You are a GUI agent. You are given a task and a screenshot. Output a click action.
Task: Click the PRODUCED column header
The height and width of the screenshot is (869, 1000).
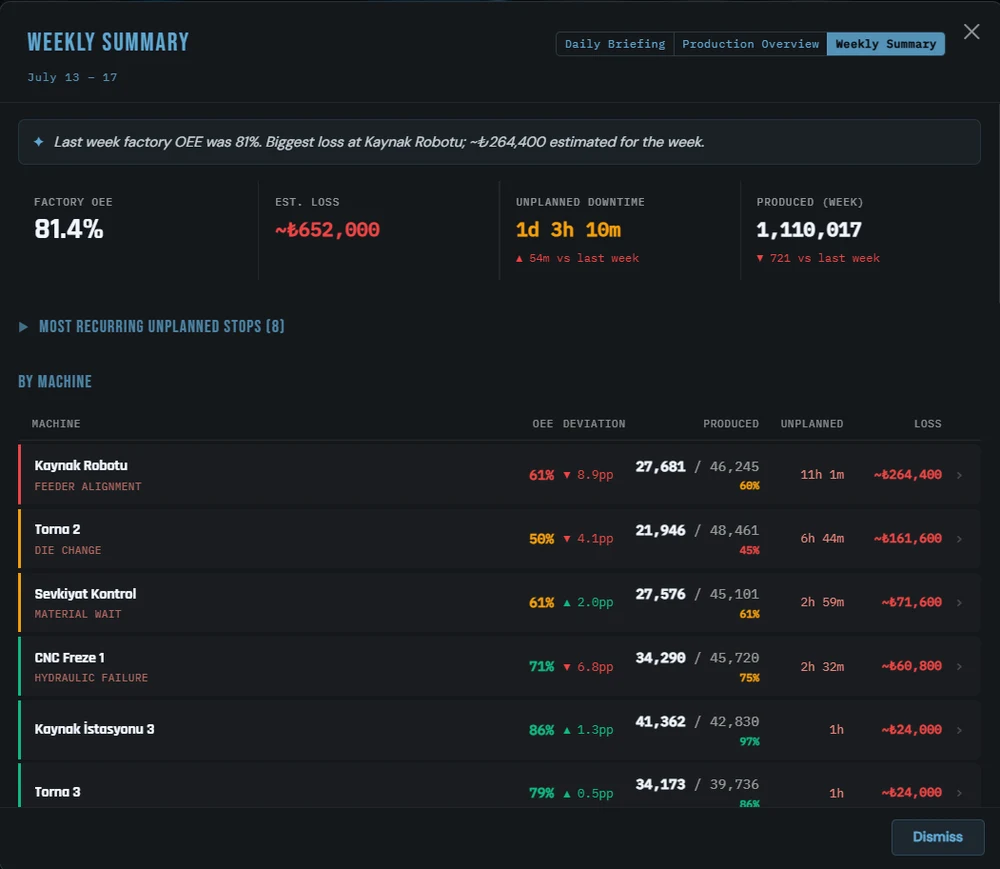pos(731,423)
